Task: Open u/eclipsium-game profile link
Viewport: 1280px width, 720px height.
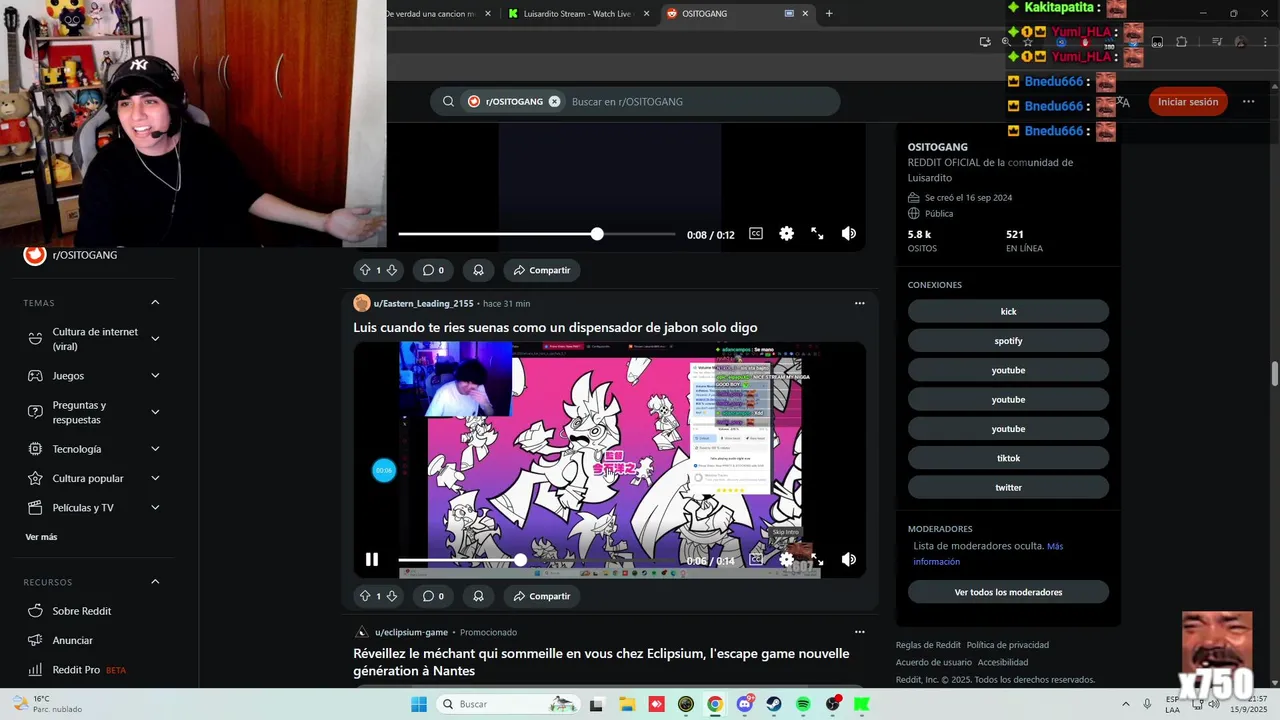Action: click(411, 632)
